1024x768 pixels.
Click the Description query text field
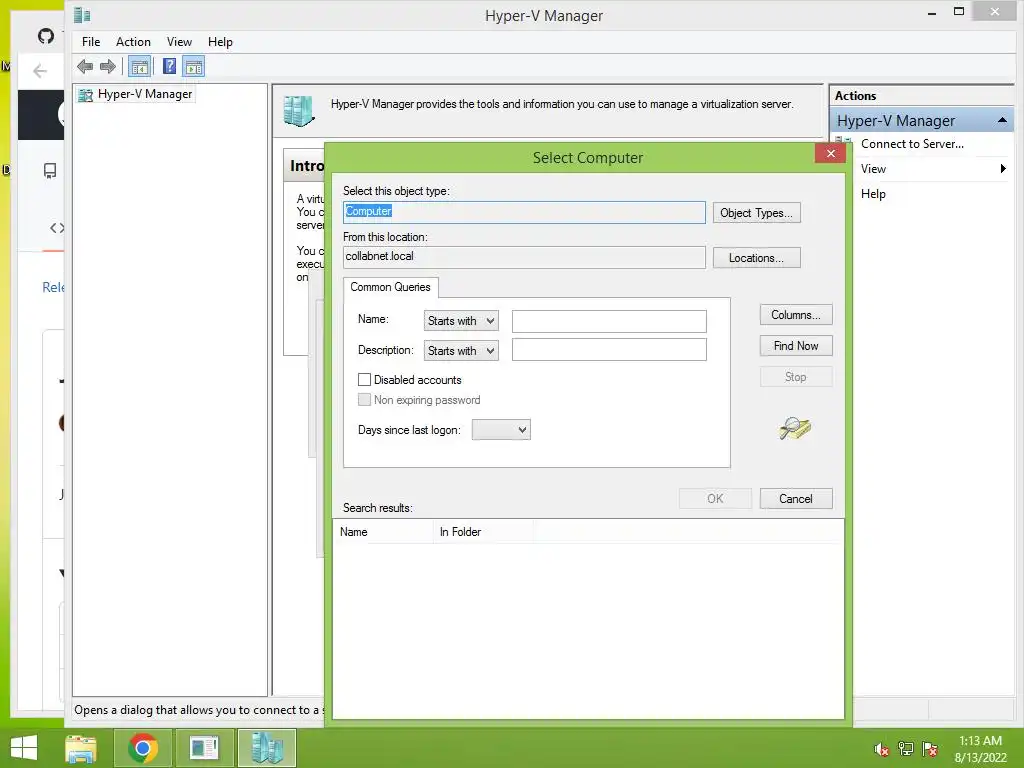pyautogui.click(x=609, y=349)
